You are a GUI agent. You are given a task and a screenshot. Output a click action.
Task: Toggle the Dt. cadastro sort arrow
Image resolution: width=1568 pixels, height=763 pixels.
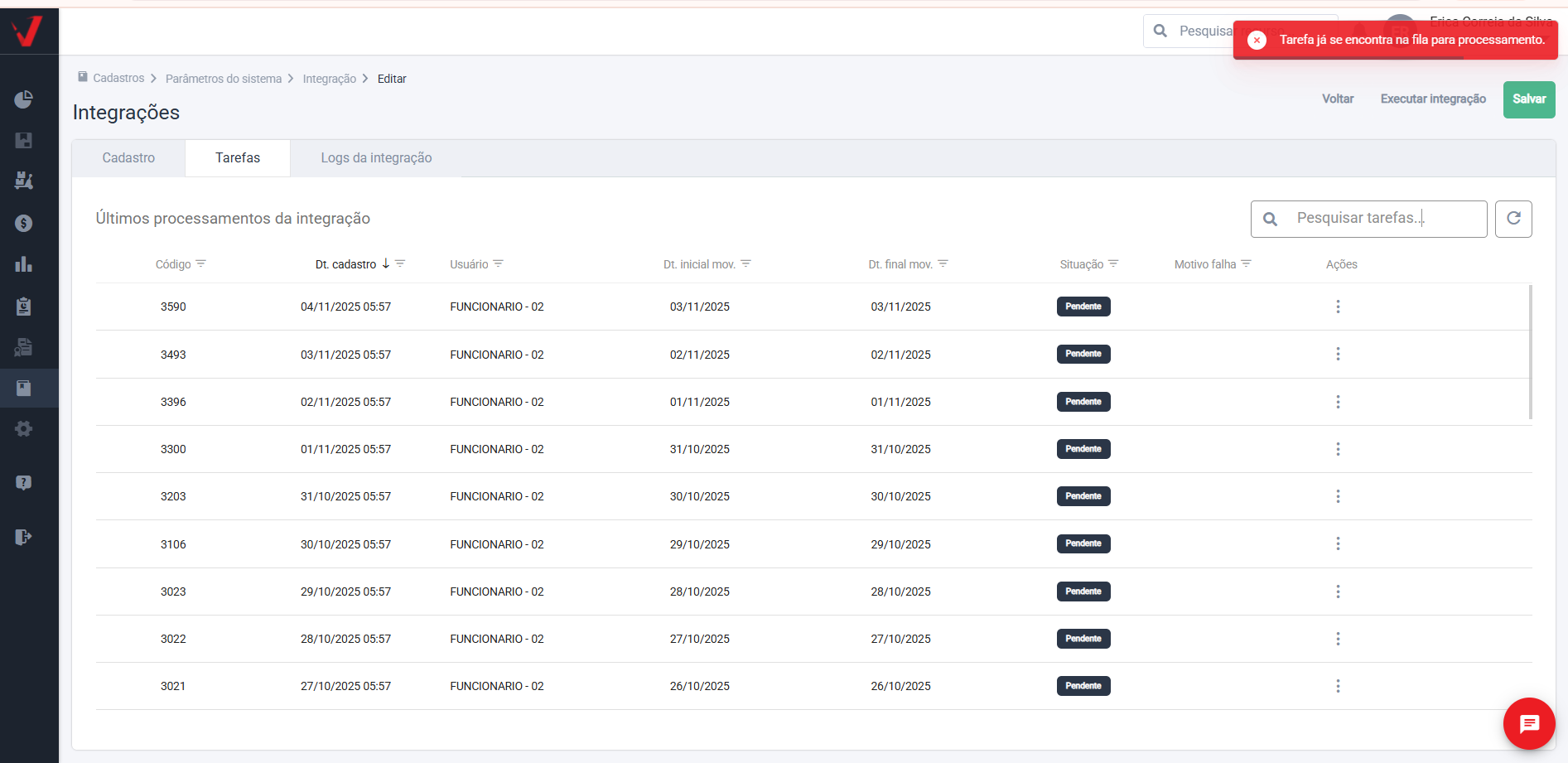tap(385, 263)
